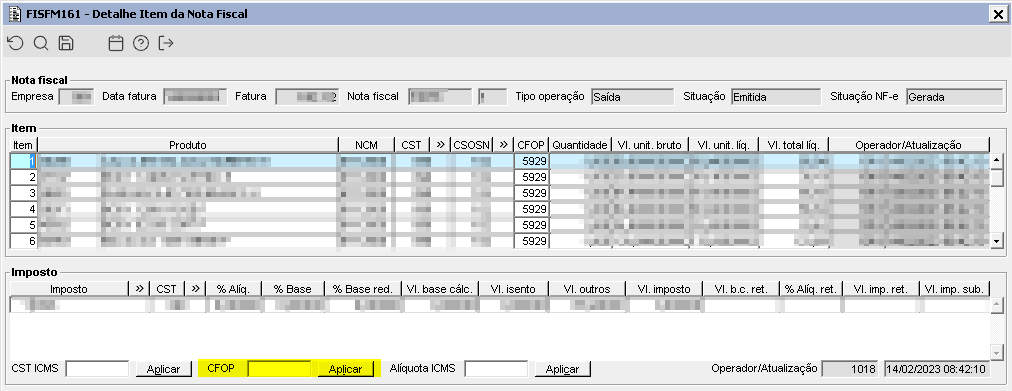Focus the CST ICMS input field

[x=97, y=369]
